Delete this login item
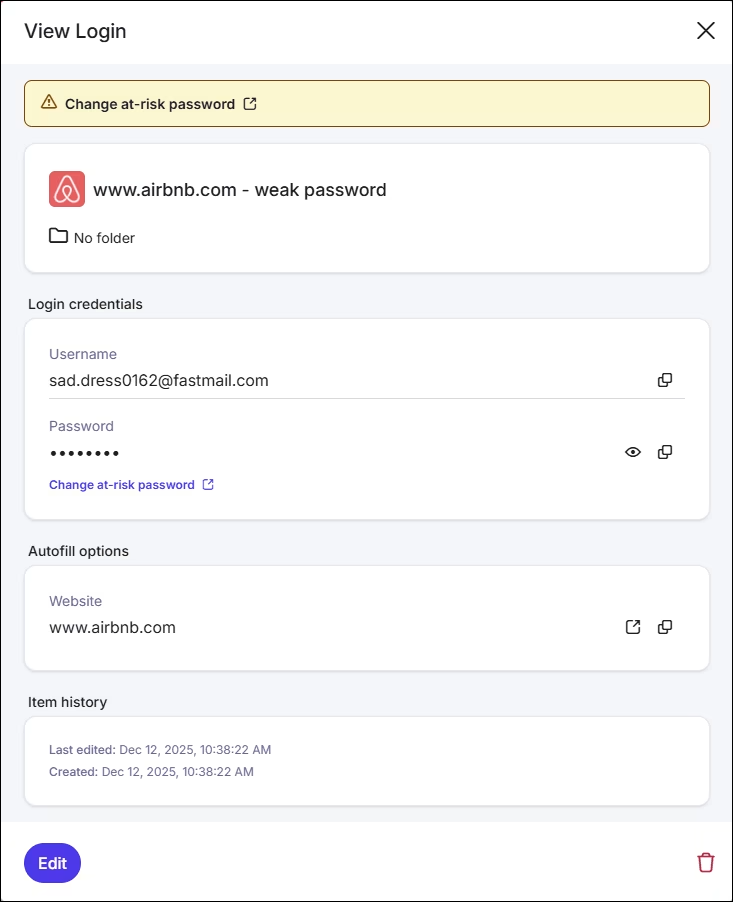 click(x=706, y=862)
